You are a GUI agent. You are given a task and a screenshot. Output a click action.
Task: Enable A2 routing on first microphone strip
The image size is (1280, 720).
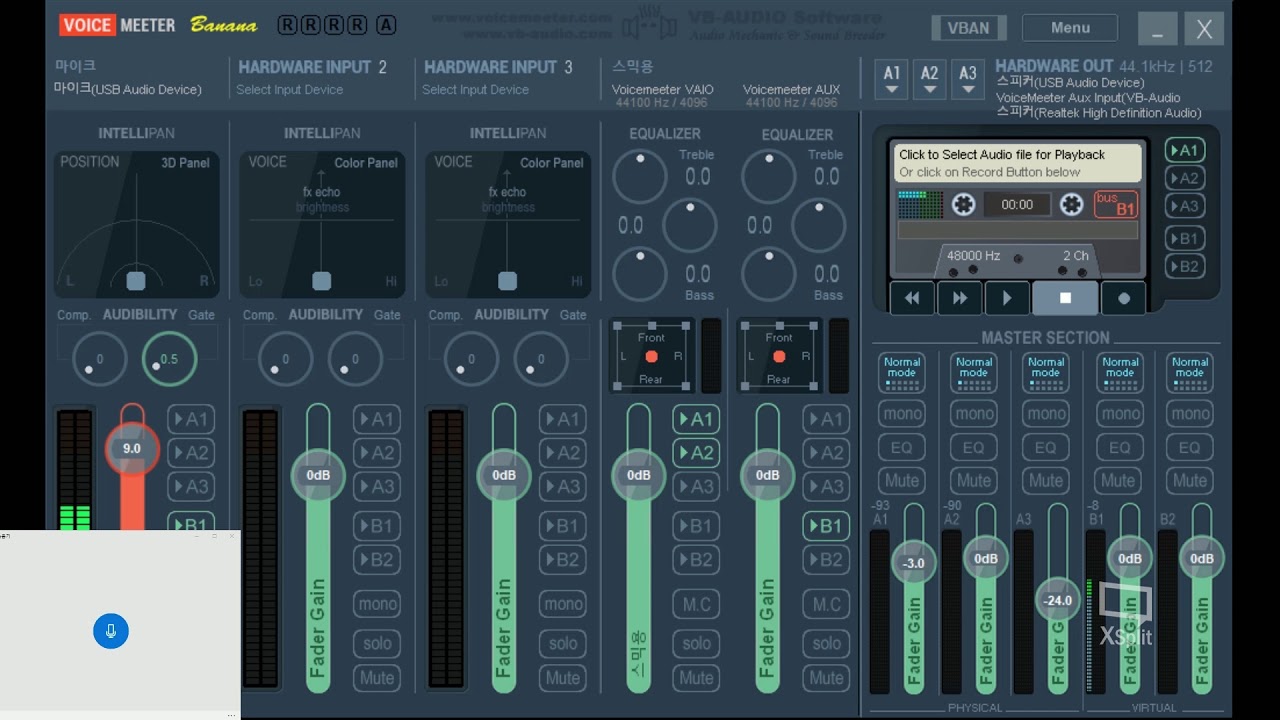click(x=191, y=453)
